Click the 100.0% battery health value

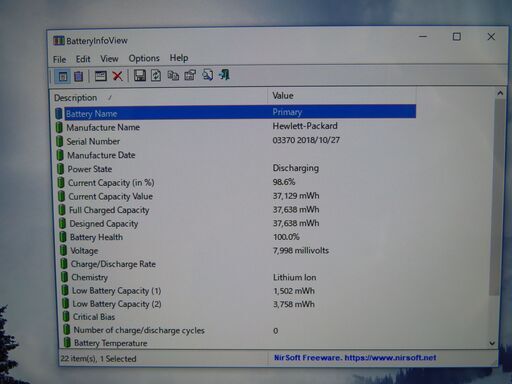tap(286, 237)
